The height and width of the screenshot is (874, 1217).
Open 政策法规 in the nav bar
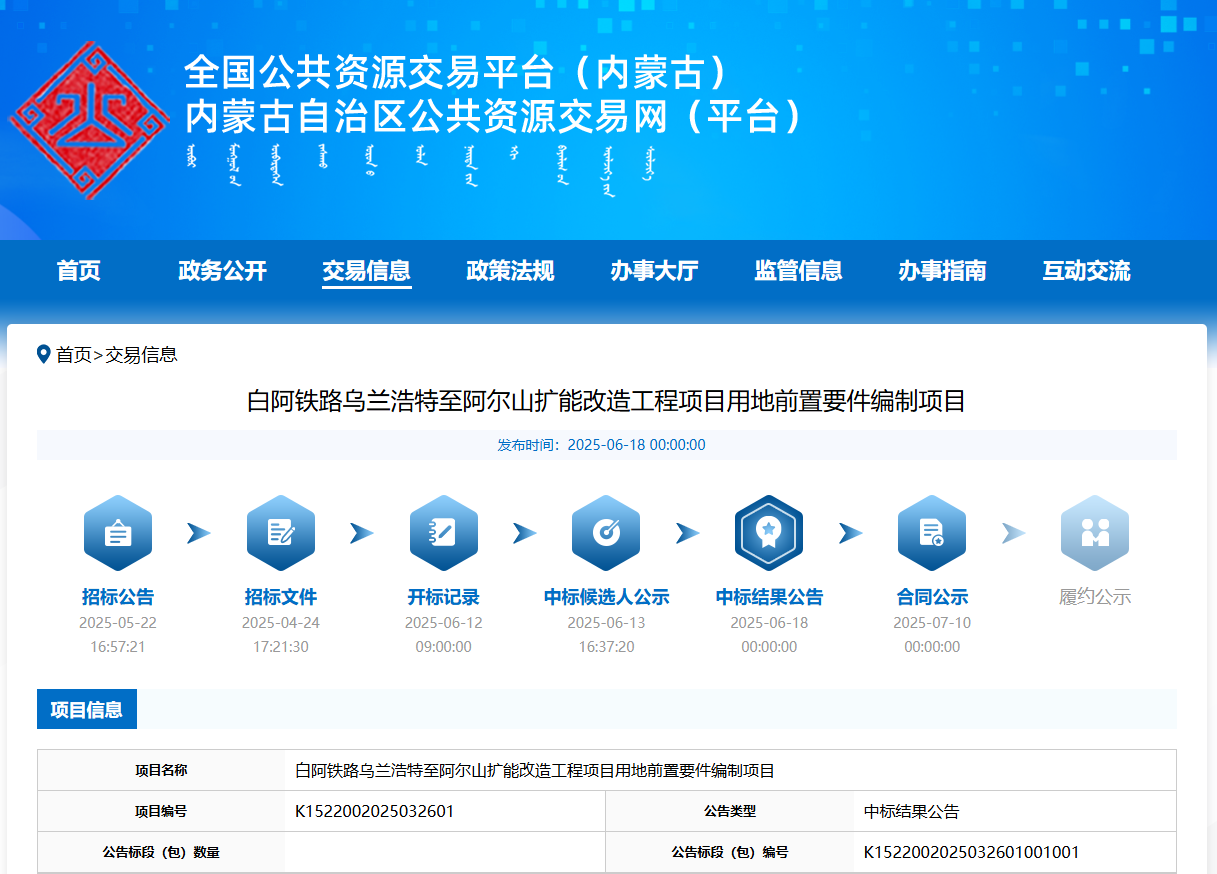[x=511, y=271]
